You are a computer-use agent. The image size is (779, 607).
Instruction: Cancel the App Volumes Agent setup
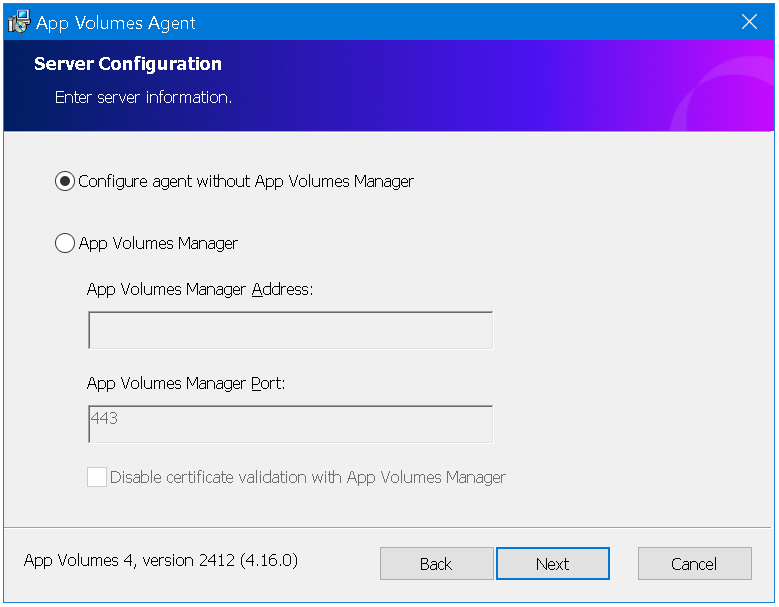pos(695,564)
